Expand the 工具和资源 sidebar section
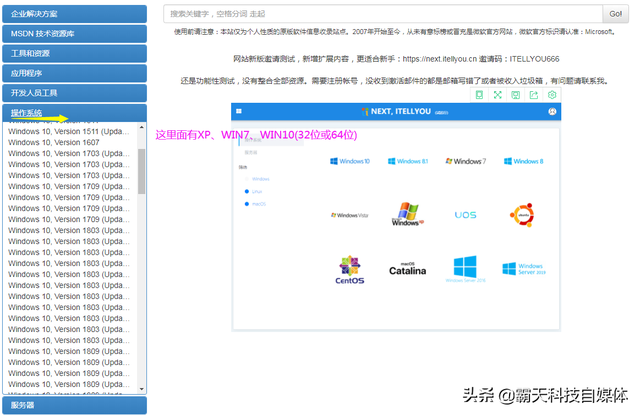Viewport: 640px width, 415px height. [74, 53]
